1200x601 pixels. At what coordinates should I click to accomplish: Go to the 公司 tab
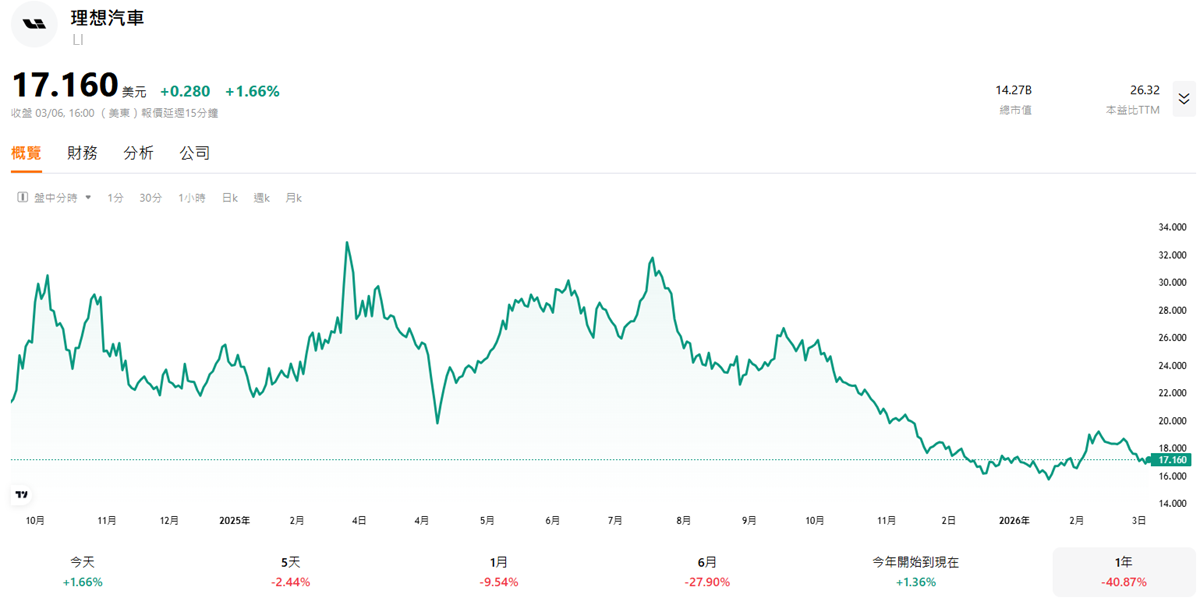coord(195,153)
